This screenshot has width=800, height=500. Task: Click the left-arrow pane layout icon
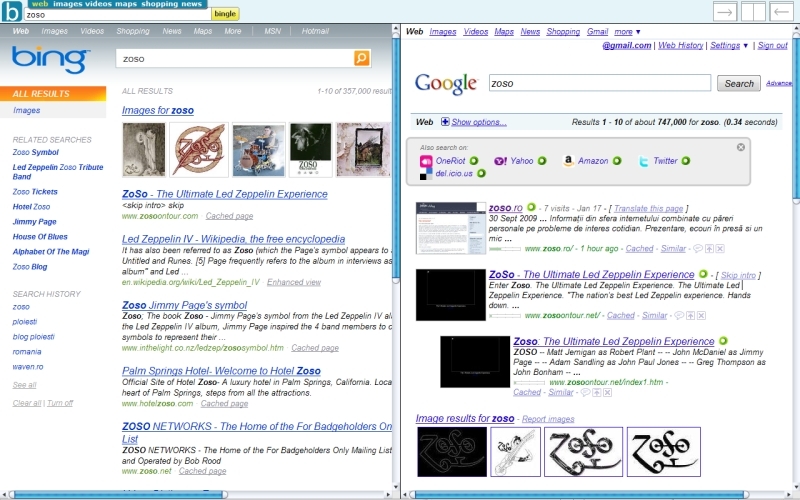click(781, 12)
